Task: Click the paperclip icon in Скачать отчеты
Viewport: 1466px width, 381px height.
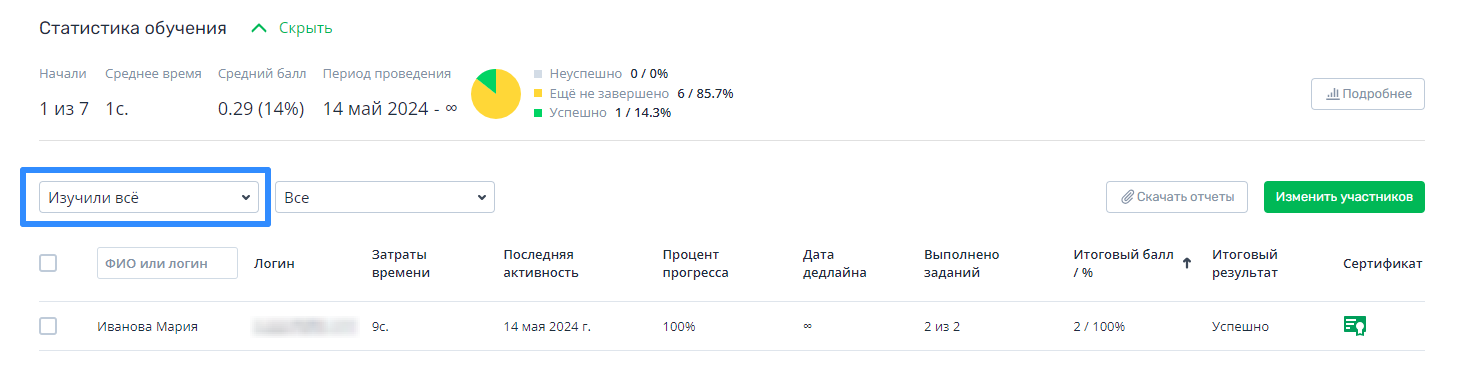Action: pos(1127,198)
